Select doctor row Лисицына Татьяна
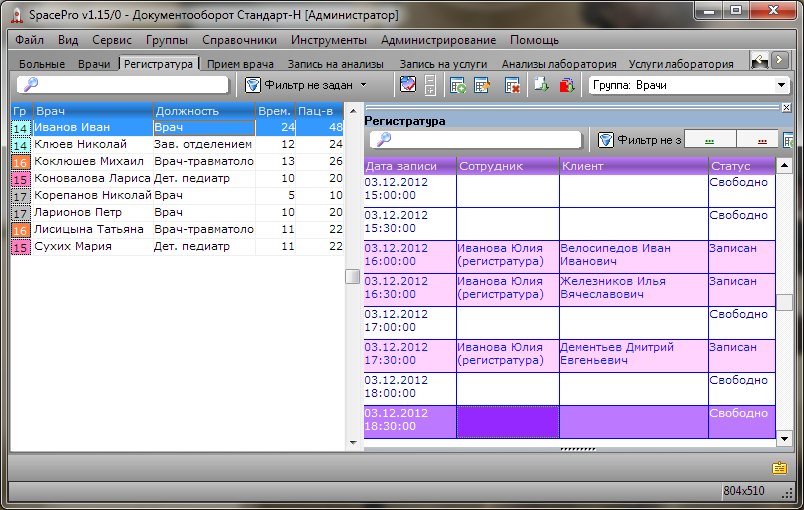Image resolution: width=804 pixels, height=510 pixels. point(177,229)
